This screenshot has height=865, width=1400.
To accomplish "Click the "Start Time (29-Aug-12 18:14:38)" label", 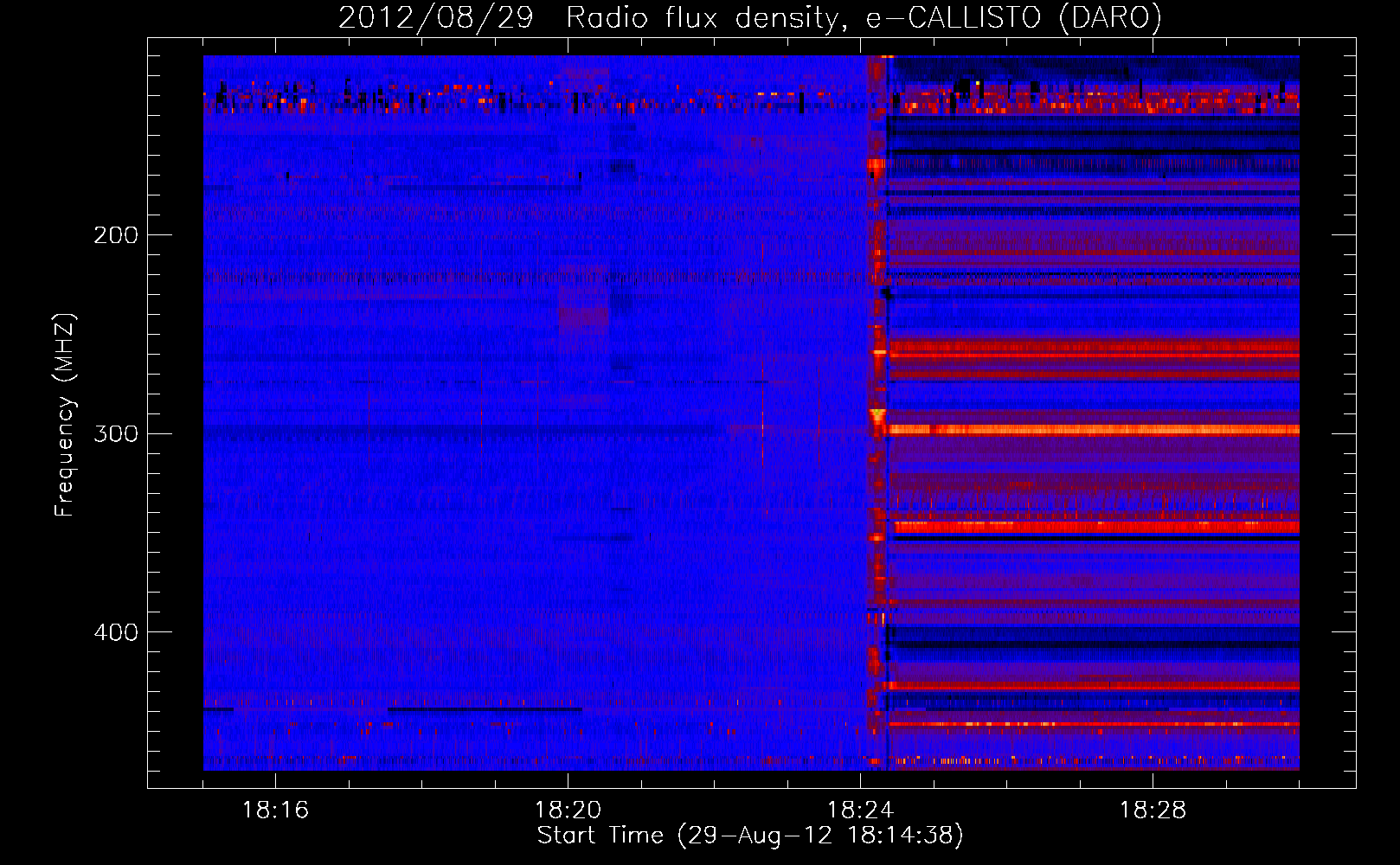I will tap(750, 836).
